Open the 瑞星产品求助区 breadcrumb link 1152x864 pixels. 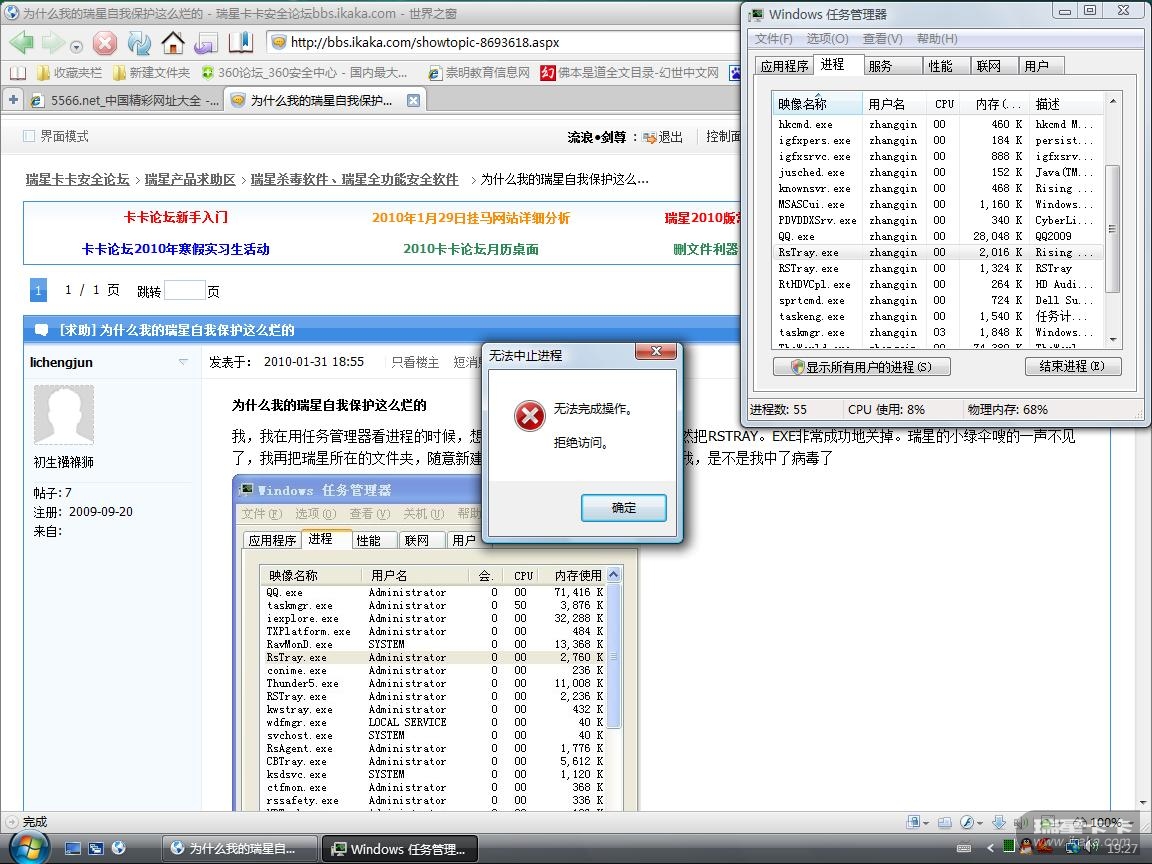tap(190, 179)
